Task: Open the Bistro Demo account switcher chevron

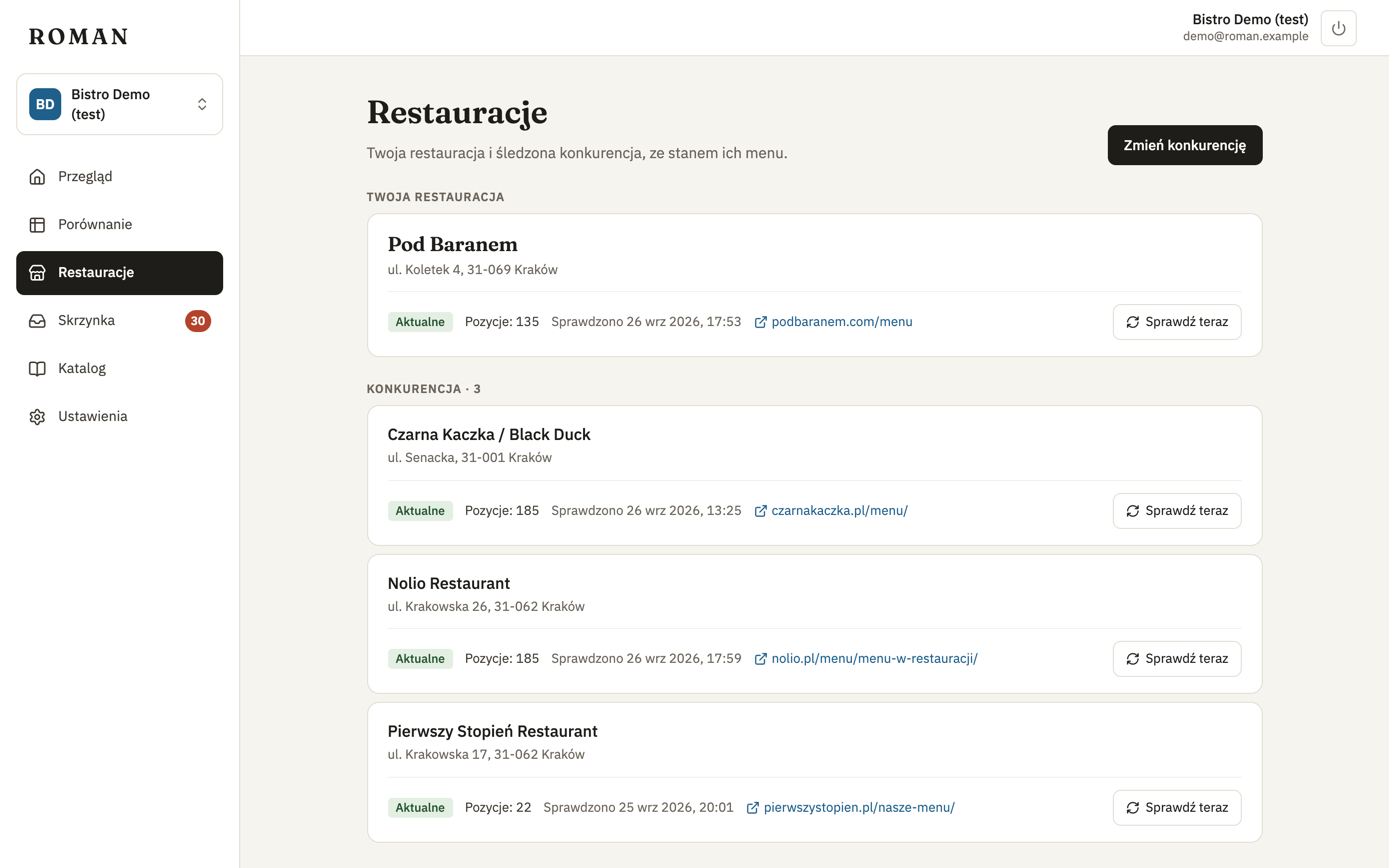Action: pyautogui.click(x=202, y=104)
